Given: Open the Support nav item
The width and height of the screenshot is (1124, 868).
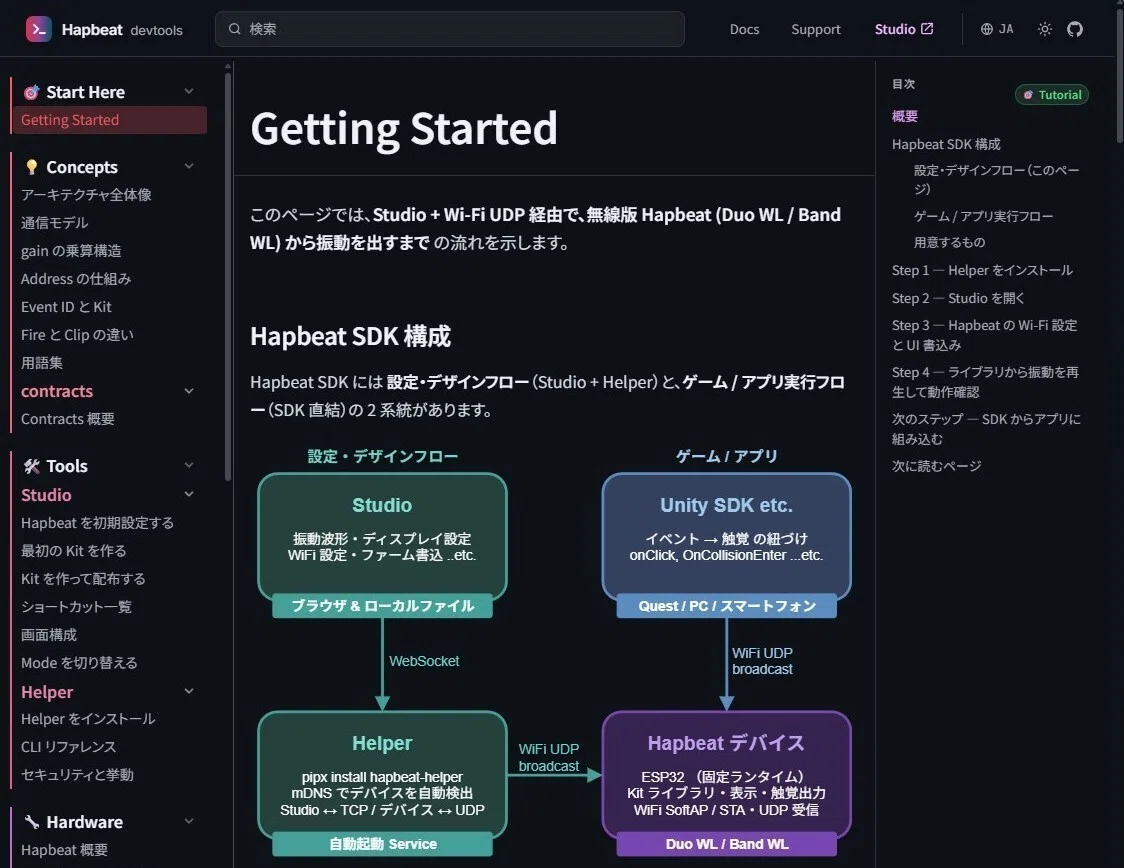Looking at the screenshot, I should [816, 29].
